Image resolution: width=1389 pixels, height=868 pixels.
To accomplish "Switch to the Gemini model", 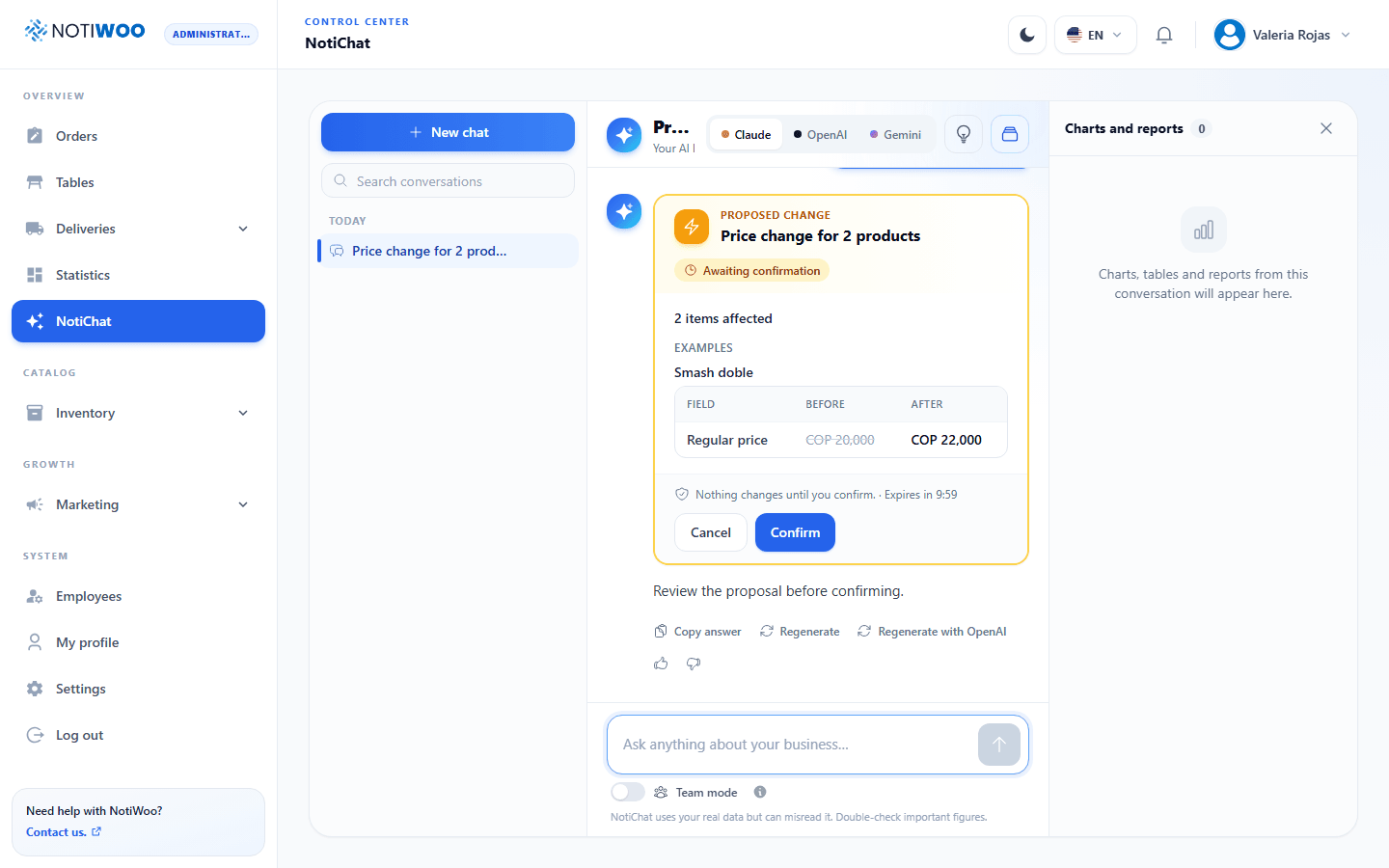I will 895,134.
